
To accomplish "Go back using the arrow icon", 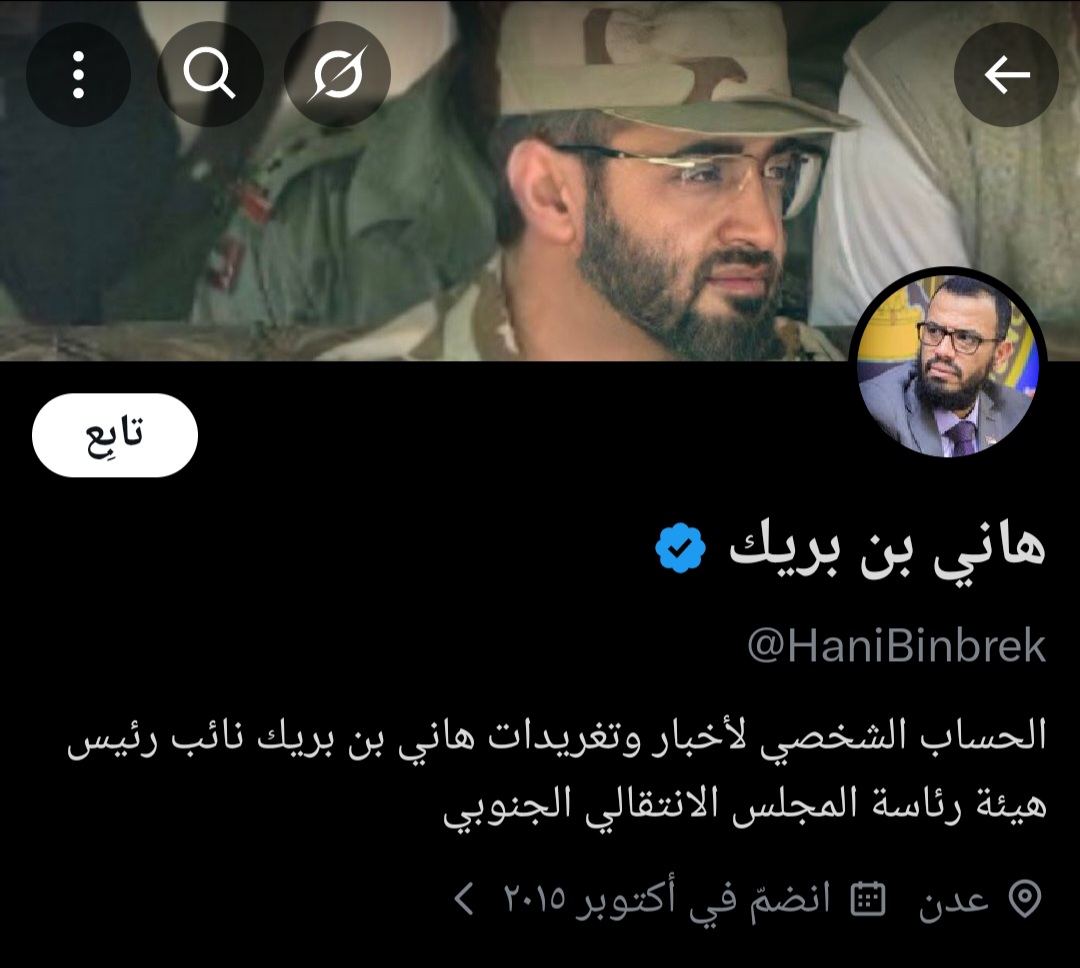I will tap(1006, 74).
